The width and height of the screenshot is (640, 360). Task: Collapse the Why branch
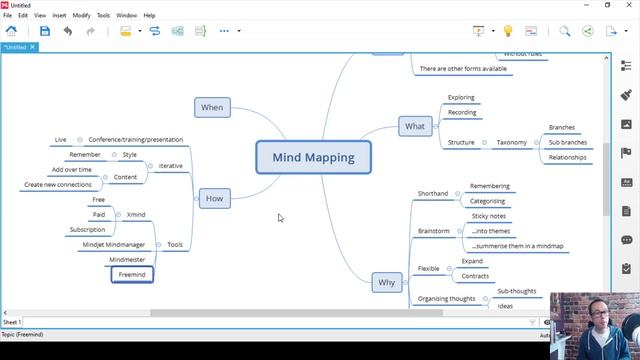(405, 282)
